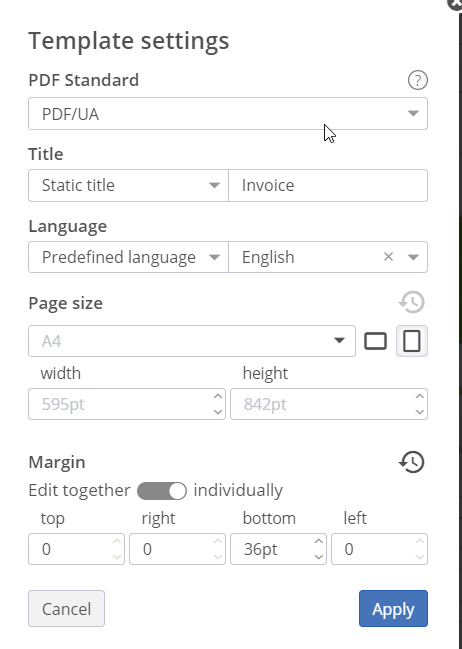This screenshot has width=462, height=649.
Task: Open the Static title type dropdown
Action: click(128, 185)
